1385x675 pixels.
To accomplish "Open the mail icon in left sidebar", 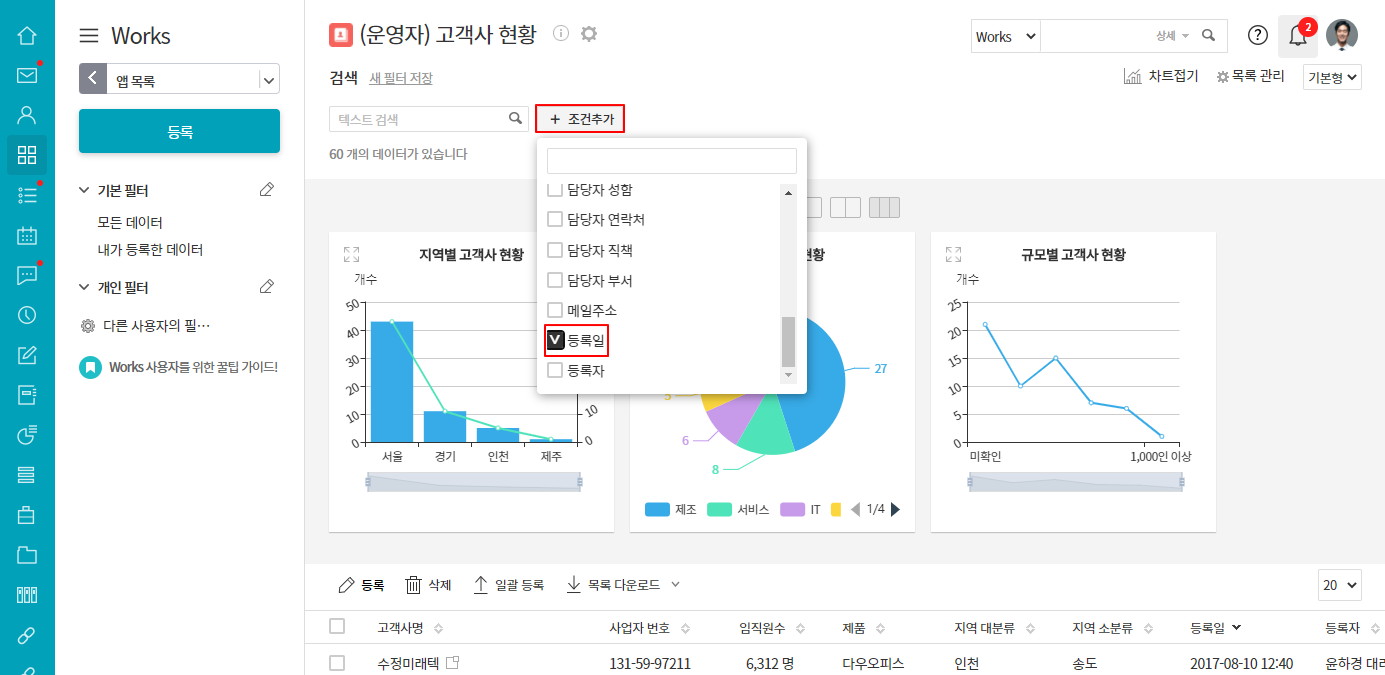I will point(27,75).
